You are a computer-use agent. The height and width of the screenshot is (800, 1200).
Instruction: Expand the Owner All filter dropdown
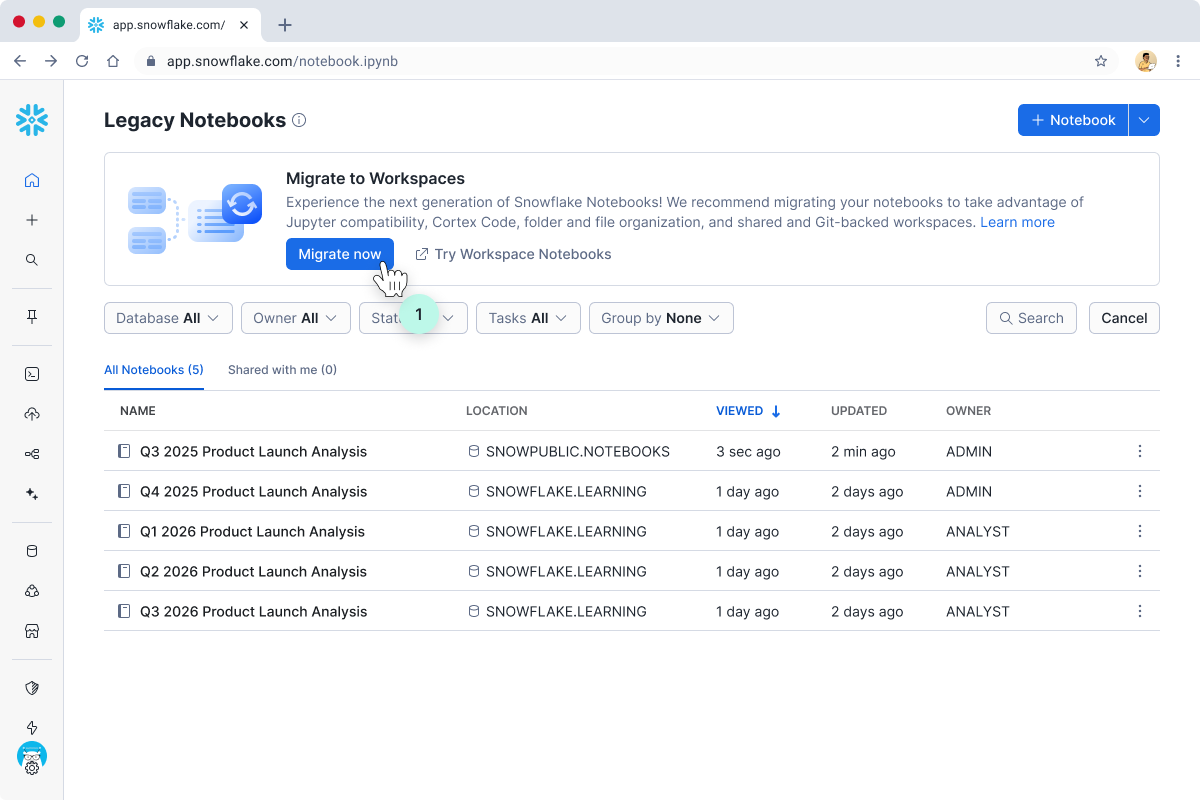pyautogui.click(x=296, y=318)
